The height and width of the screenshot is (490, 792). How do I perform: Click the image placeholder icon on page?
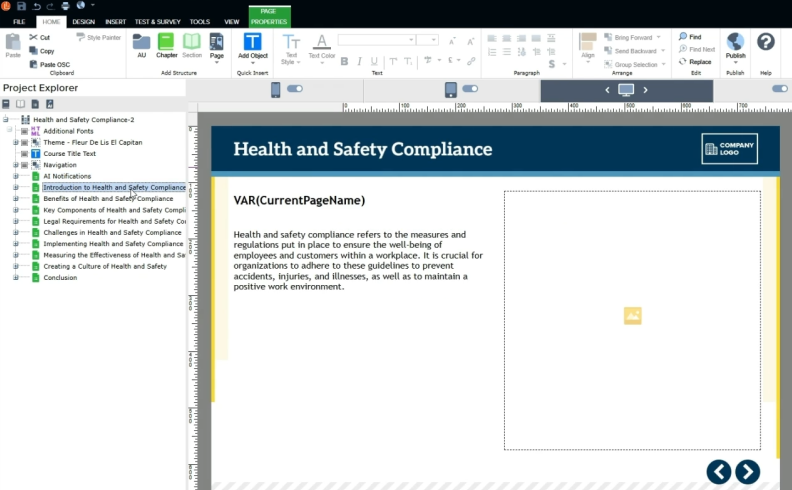632,316
